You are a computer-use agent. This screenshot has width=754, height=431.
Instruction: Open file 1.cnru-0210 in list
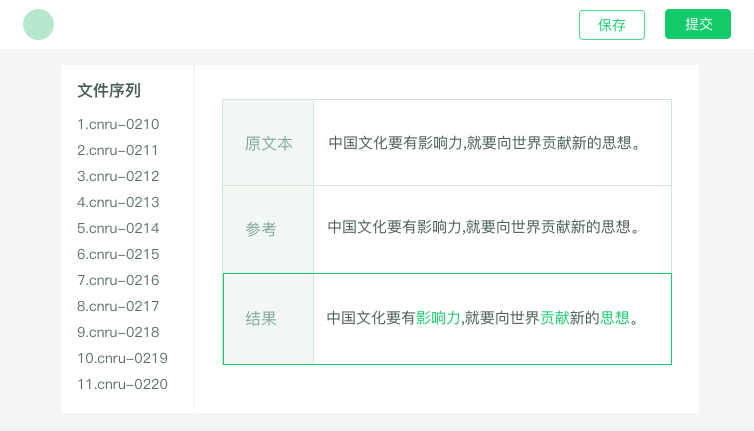pos(118,124)
